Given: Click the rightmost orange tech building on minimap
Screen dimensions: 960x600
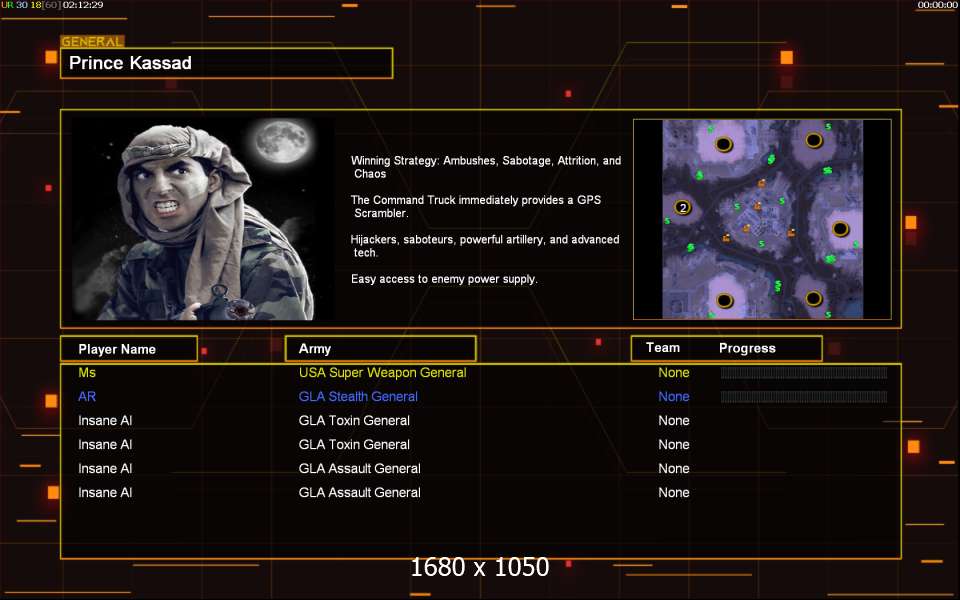Looking at the screenshot, I should (792, 233).
